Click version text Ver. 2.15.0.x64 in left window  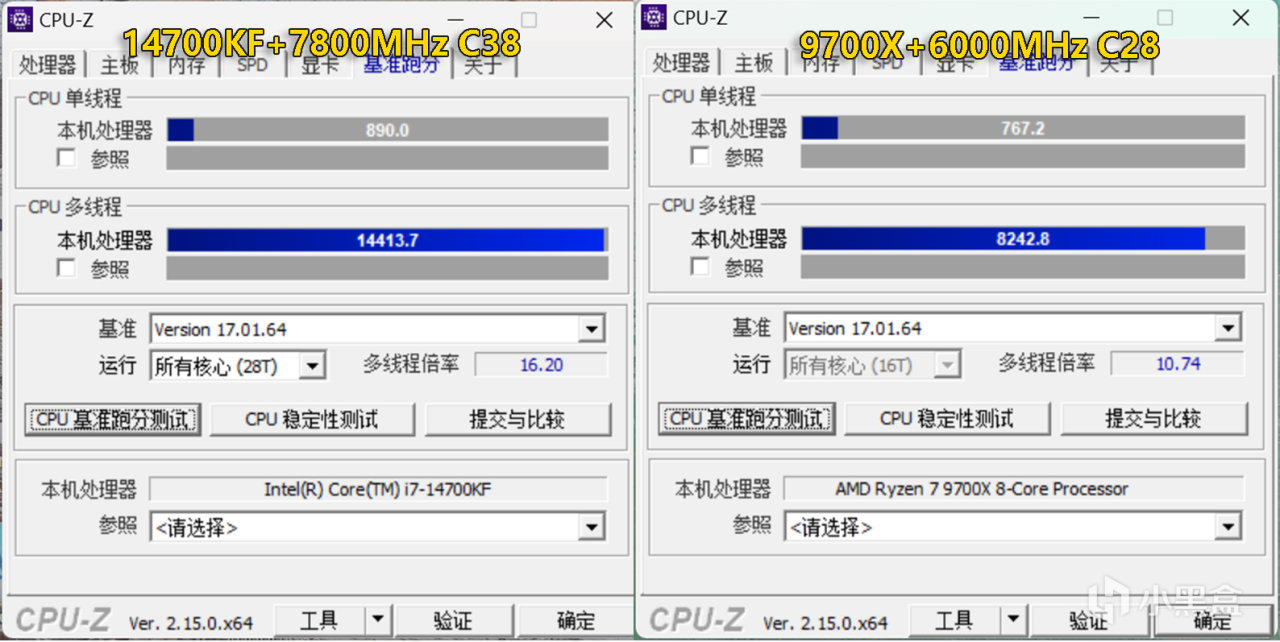click(190, 623)
